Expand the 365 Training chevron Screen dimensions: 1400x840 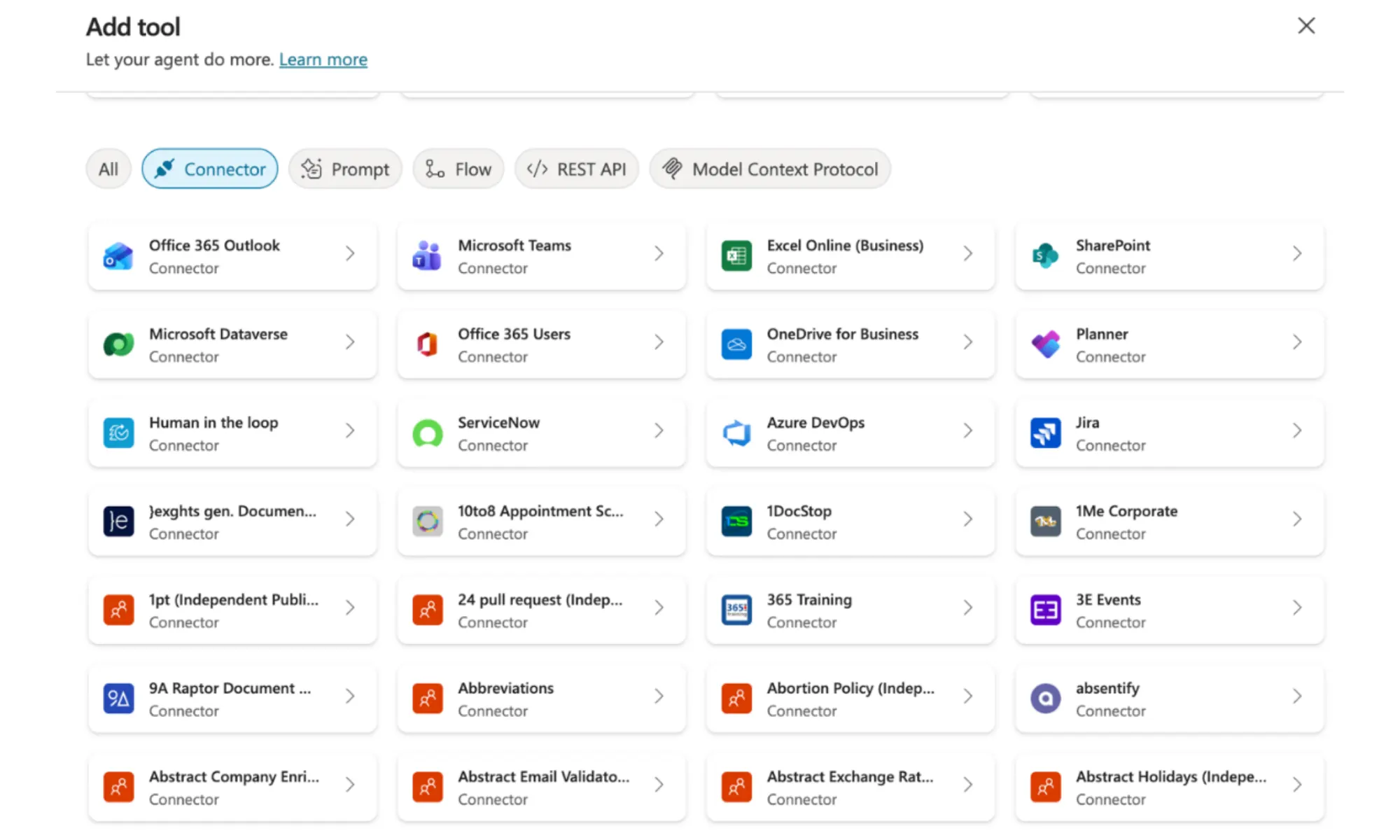(x=968, y=608)
